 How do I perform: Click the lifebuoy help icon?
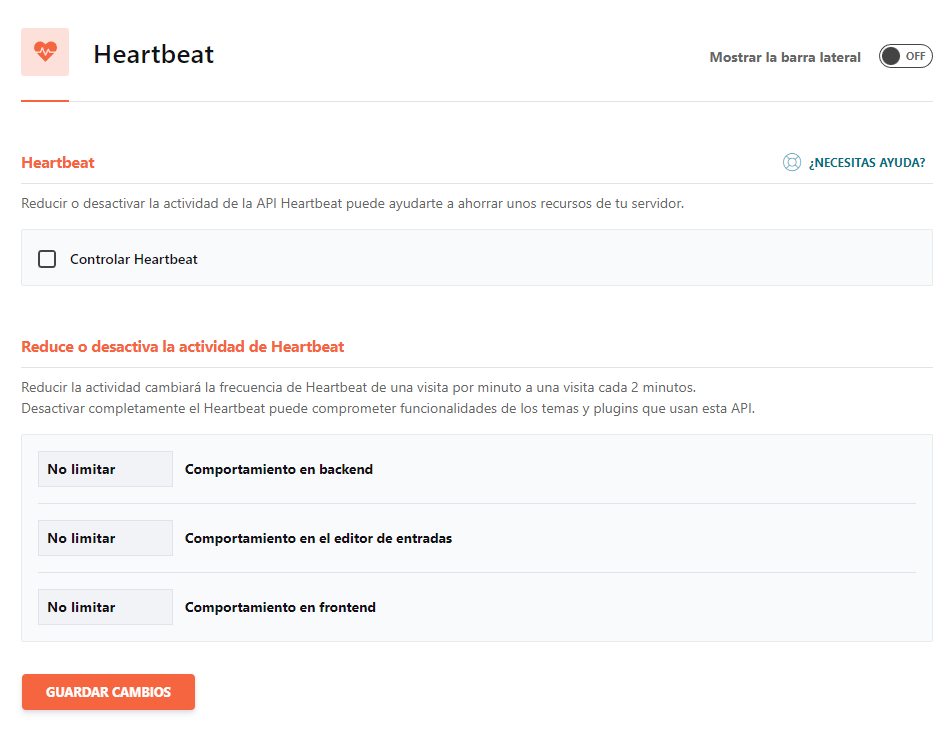792,162
